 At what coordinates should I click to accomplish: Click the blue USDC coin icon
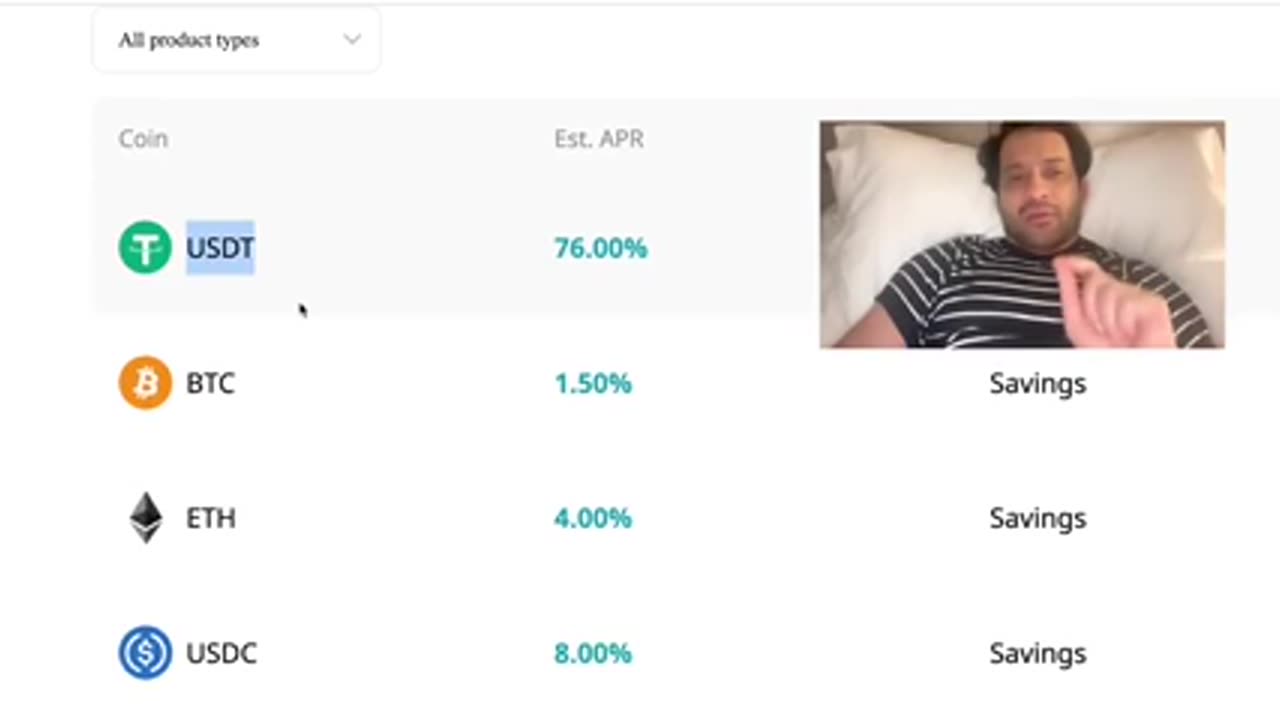click(x=145, y=652)
